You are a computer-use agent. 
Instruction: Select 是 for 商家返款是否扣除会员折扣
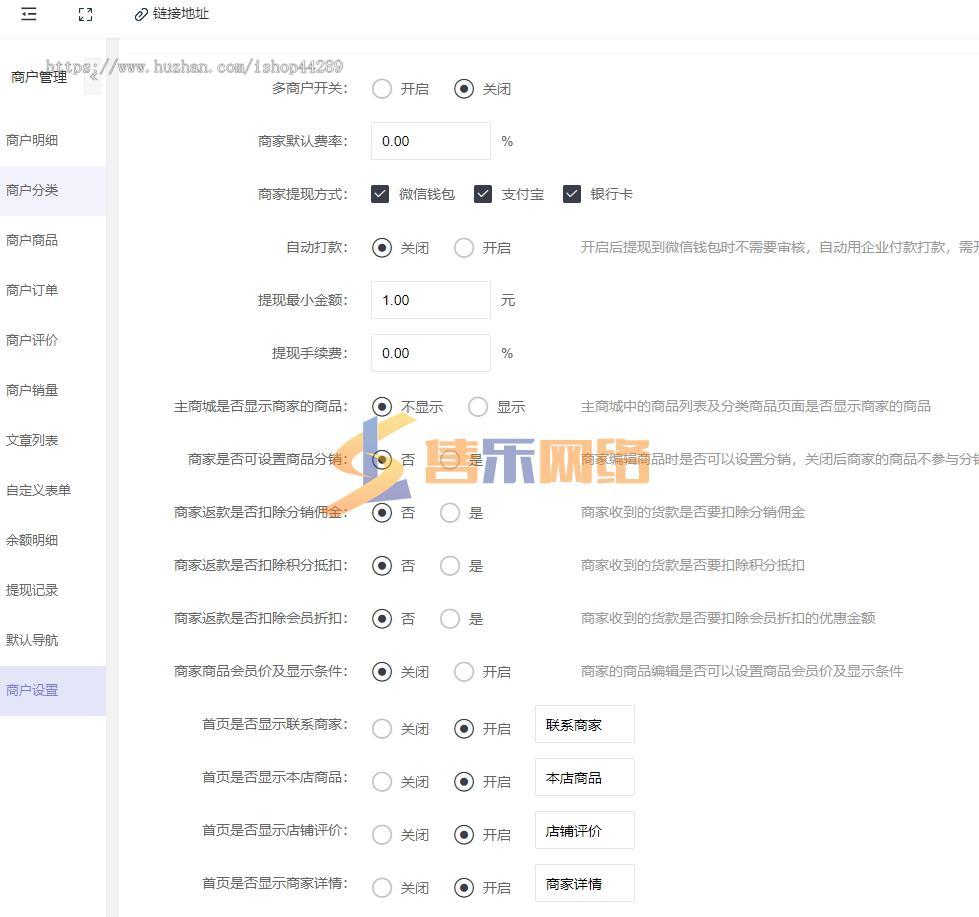coord(450,619)
